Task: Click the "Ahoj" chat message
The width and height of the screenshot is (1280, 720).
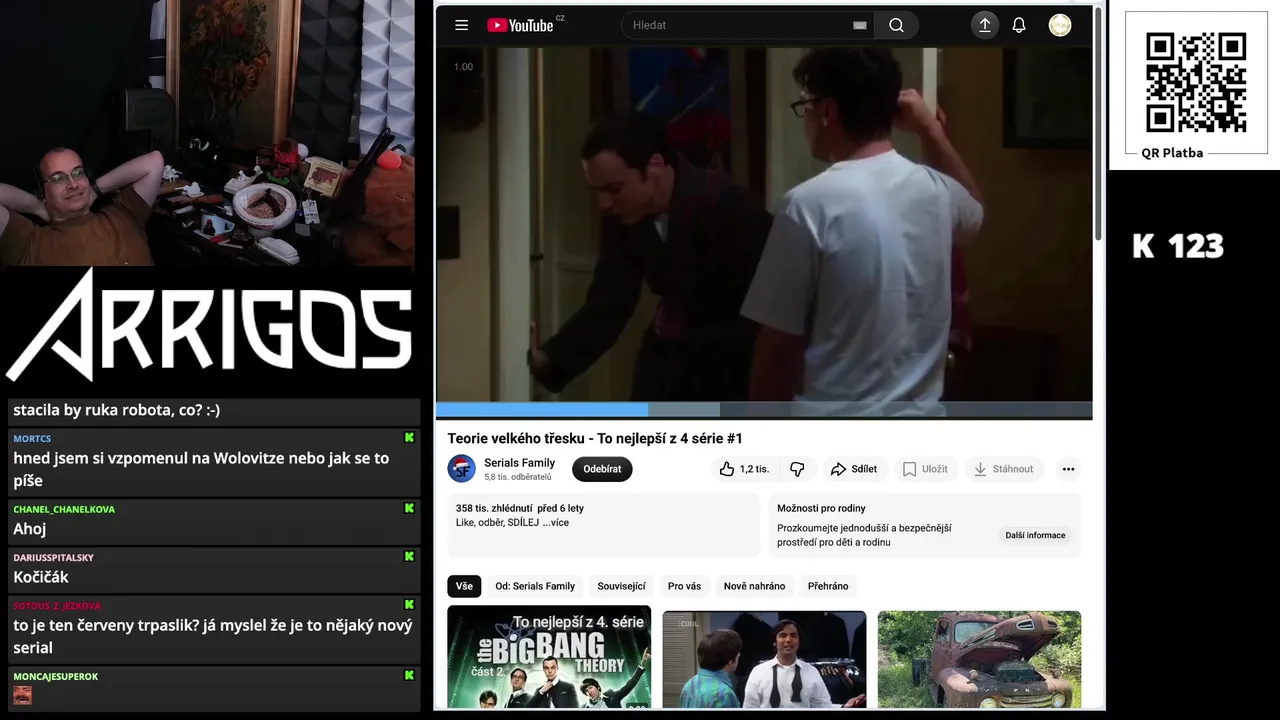Action: pos(30,529)
